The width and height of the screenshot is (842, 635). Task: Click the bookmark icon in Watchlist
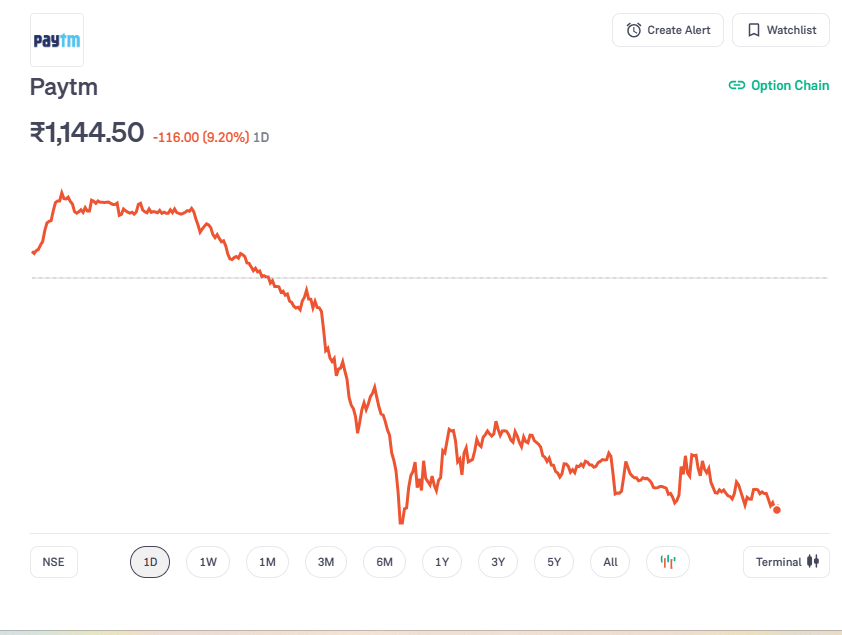754,30
